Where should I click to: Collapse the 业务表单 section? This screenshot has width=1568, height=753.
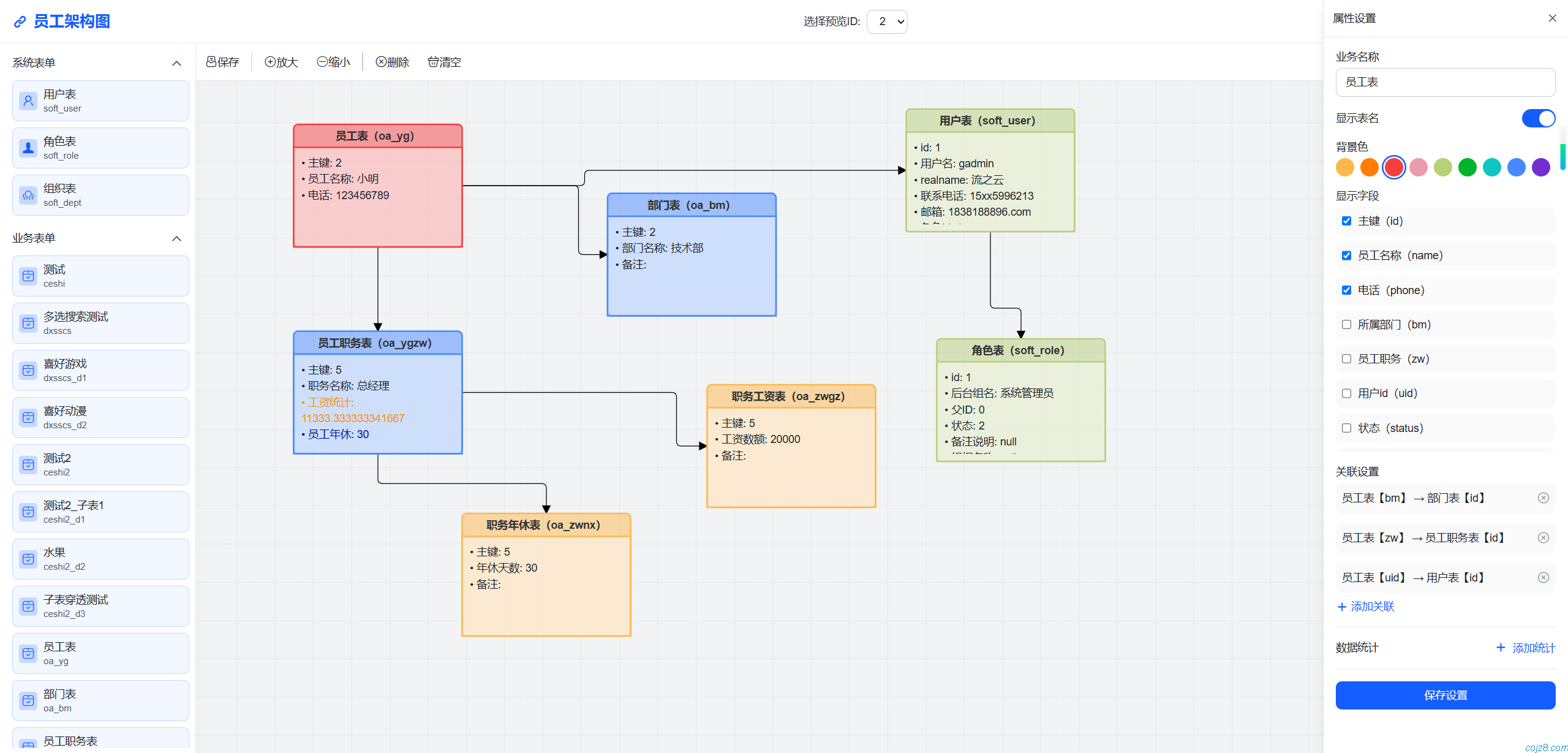[x=176, y=238]
